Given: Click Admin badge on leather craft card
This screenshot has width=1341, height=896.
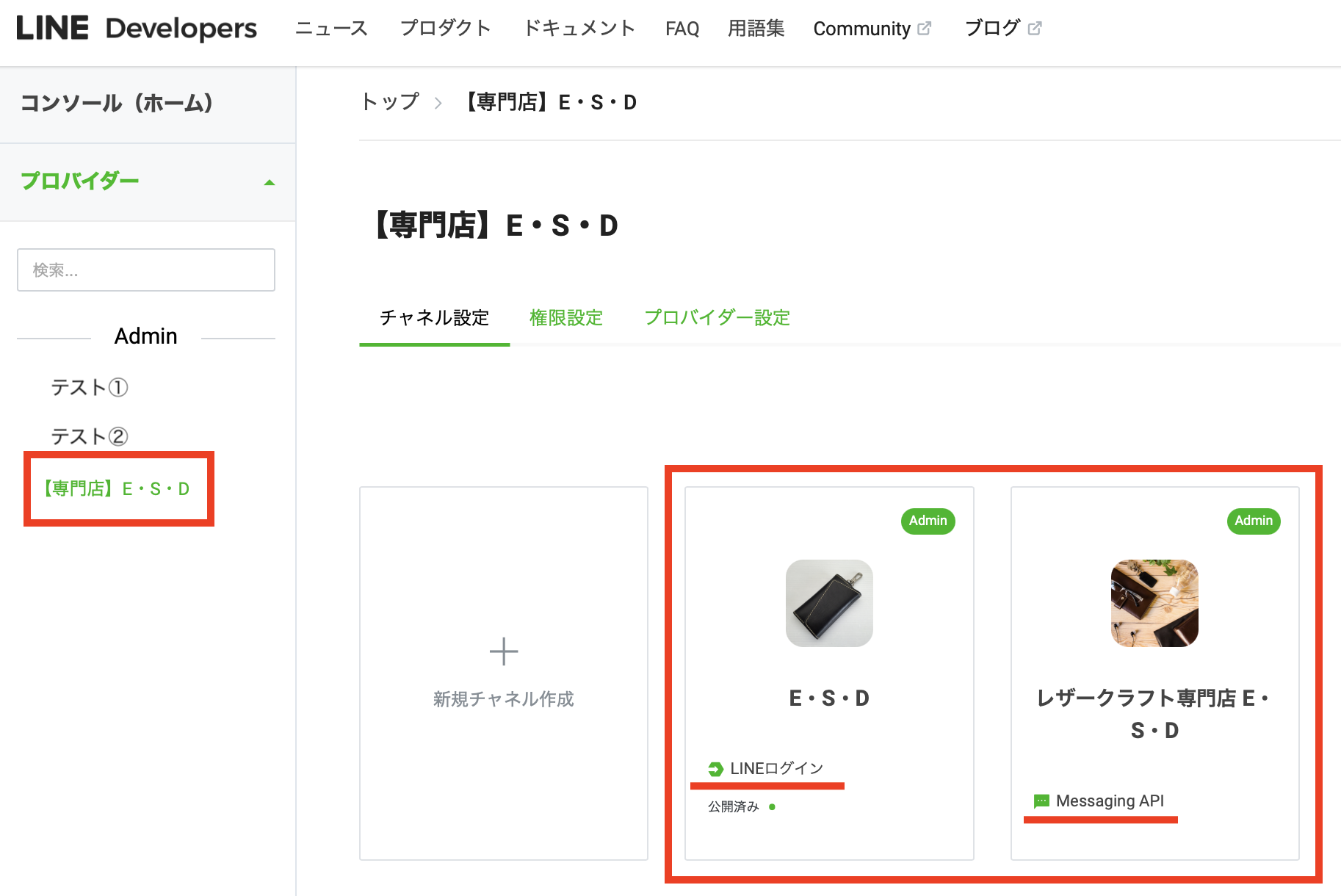Looking at the screenshot, I should coord(1253,521).
